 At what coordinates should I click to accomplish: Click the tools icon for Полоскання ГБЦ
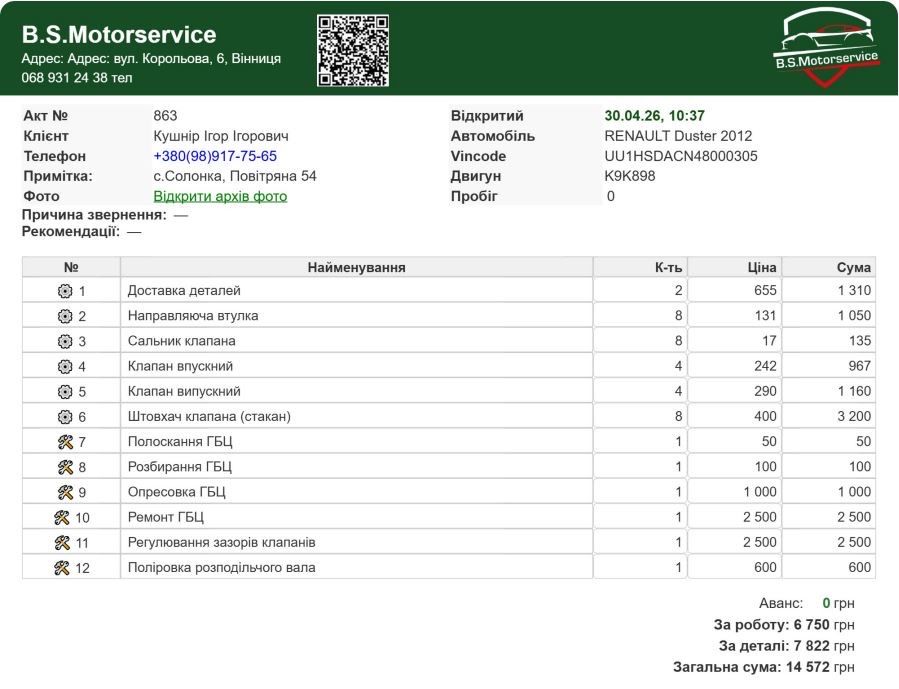65,442
